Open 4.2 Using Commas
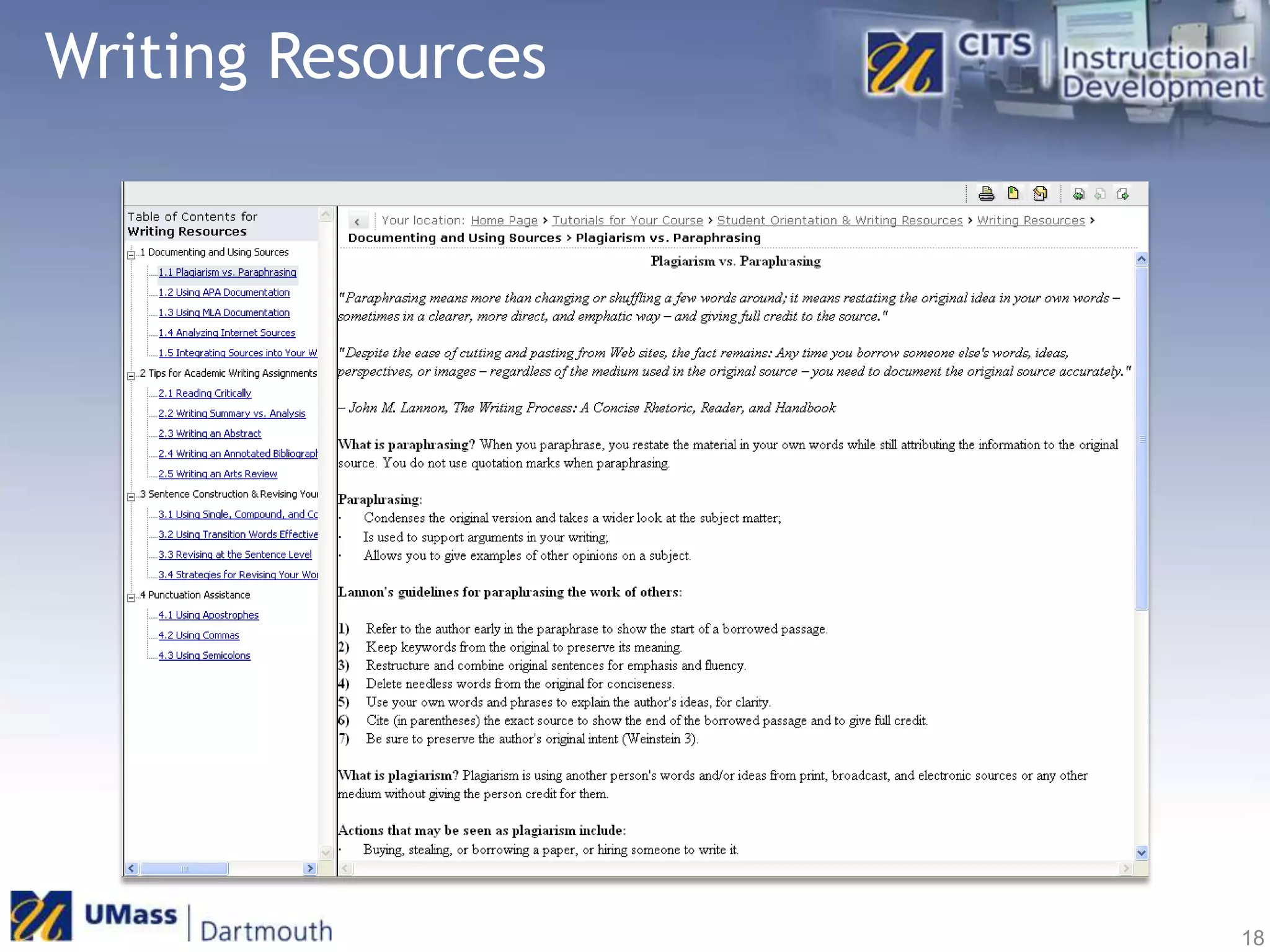 tap(198, 635)
